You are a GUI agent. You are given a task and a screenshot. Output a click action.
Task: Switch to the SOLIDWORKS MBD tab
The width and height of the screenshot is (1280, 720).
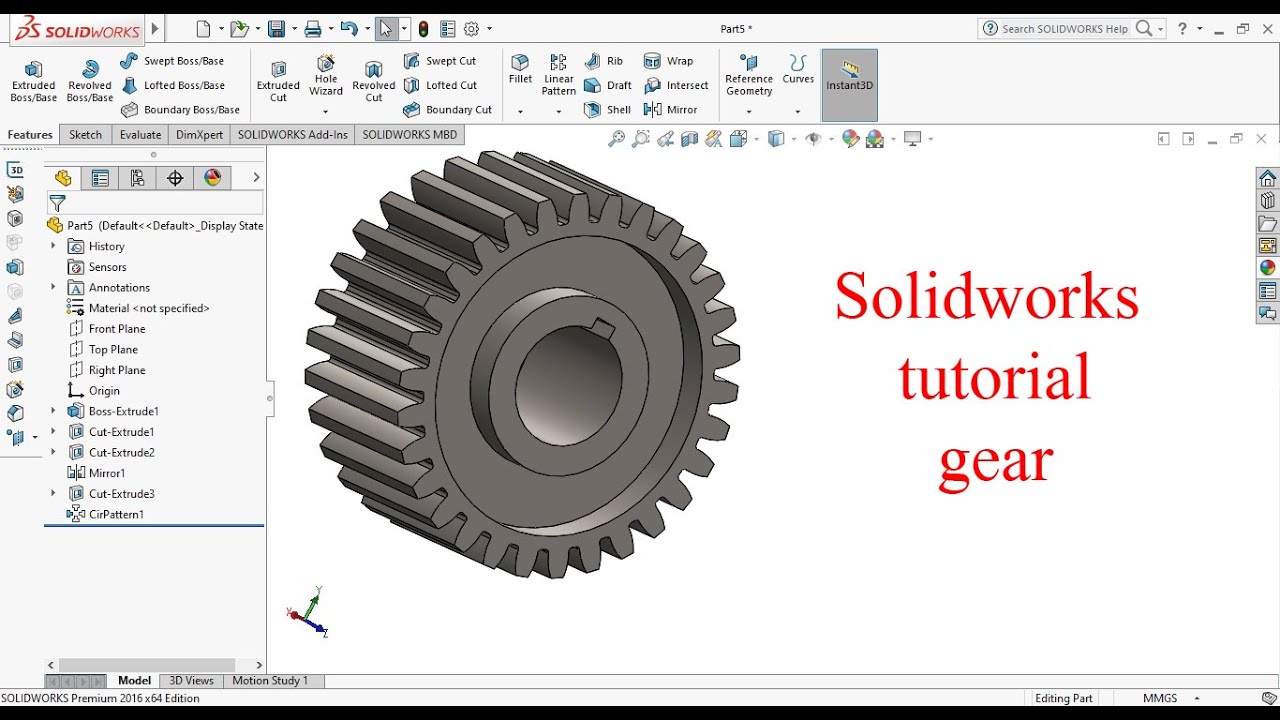tap(409, 135)
